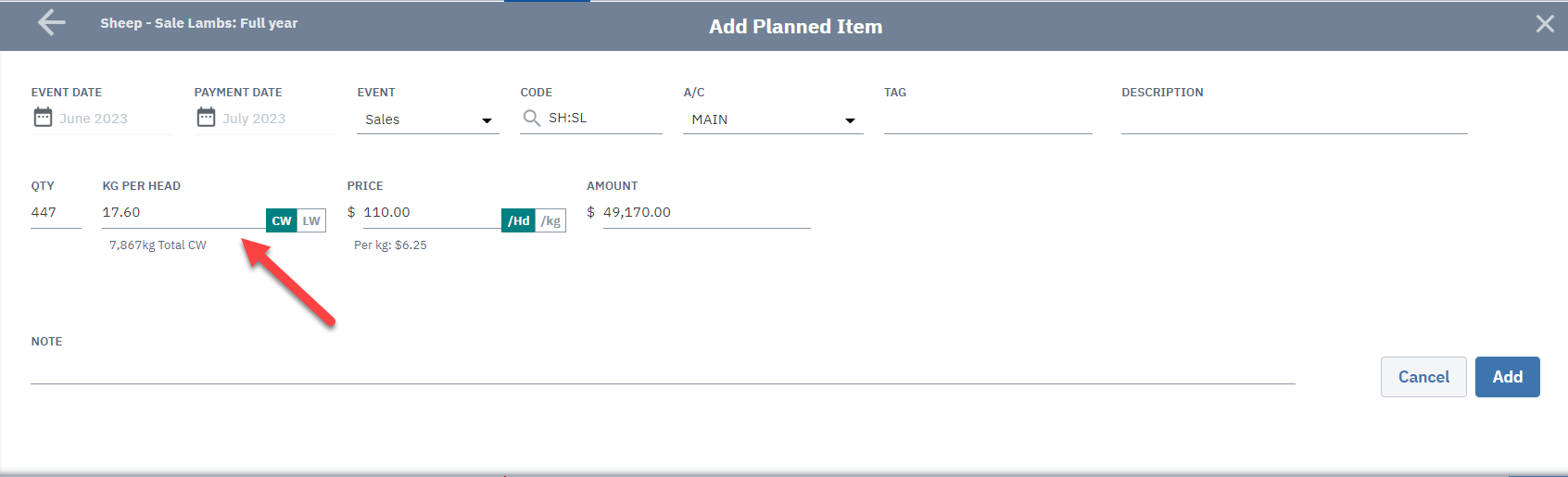Click the Code search magnifier icon
Screen dimensions: 1568x477
click(532, 118)
